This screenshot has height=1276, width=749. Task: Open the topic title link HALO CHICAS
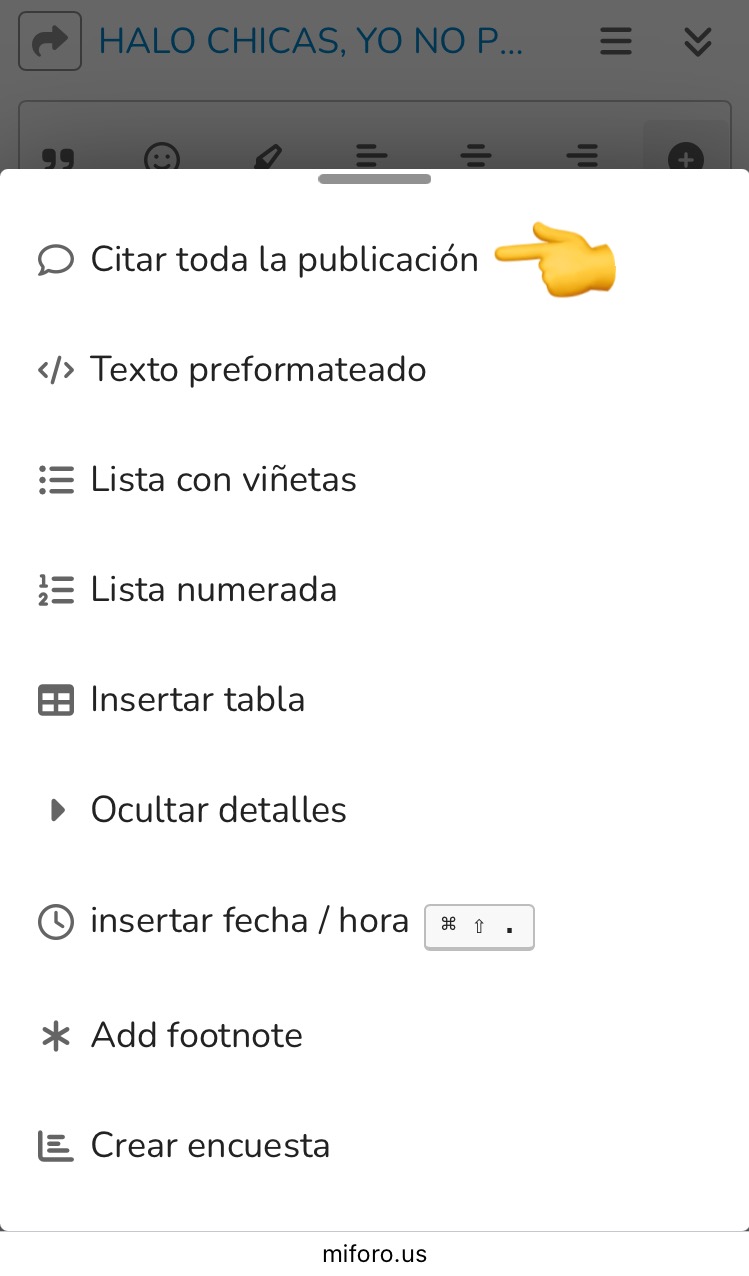click(x=310, y=42)
